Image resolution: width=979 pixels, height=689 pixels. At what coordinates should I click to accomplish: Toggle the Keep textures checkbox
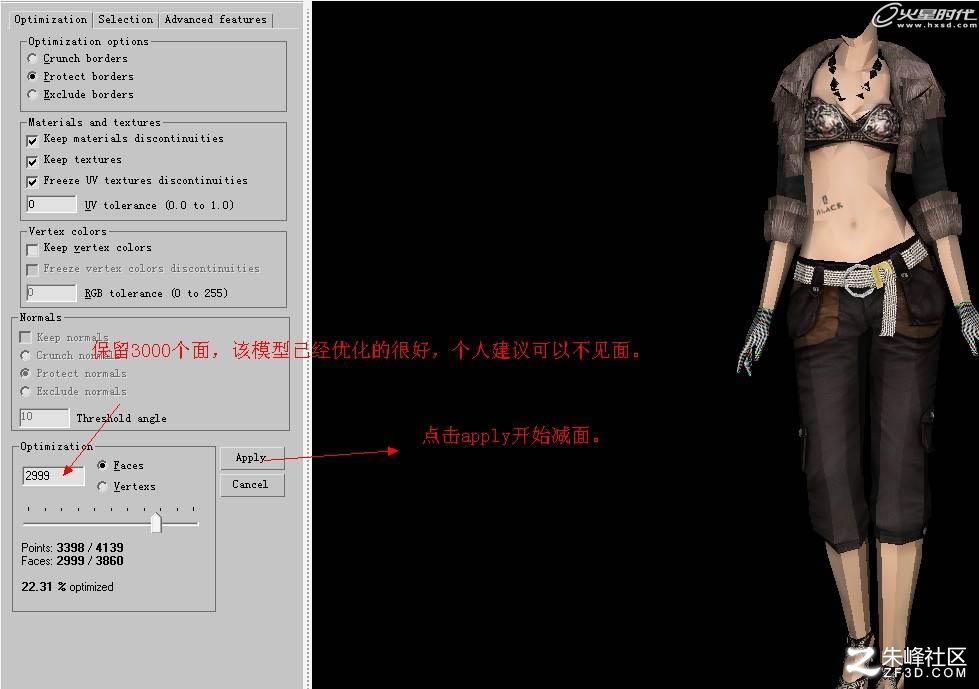click(32, 161)
